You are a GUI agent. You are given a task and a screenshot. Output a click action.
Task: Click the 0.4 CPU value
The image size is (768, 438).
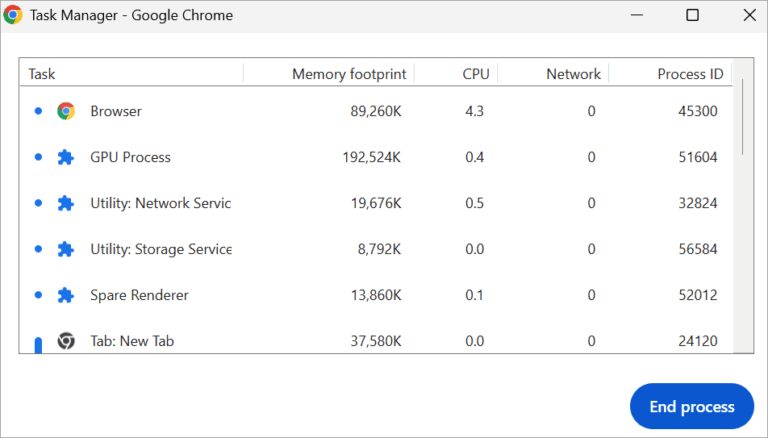[x=474, y=157]
